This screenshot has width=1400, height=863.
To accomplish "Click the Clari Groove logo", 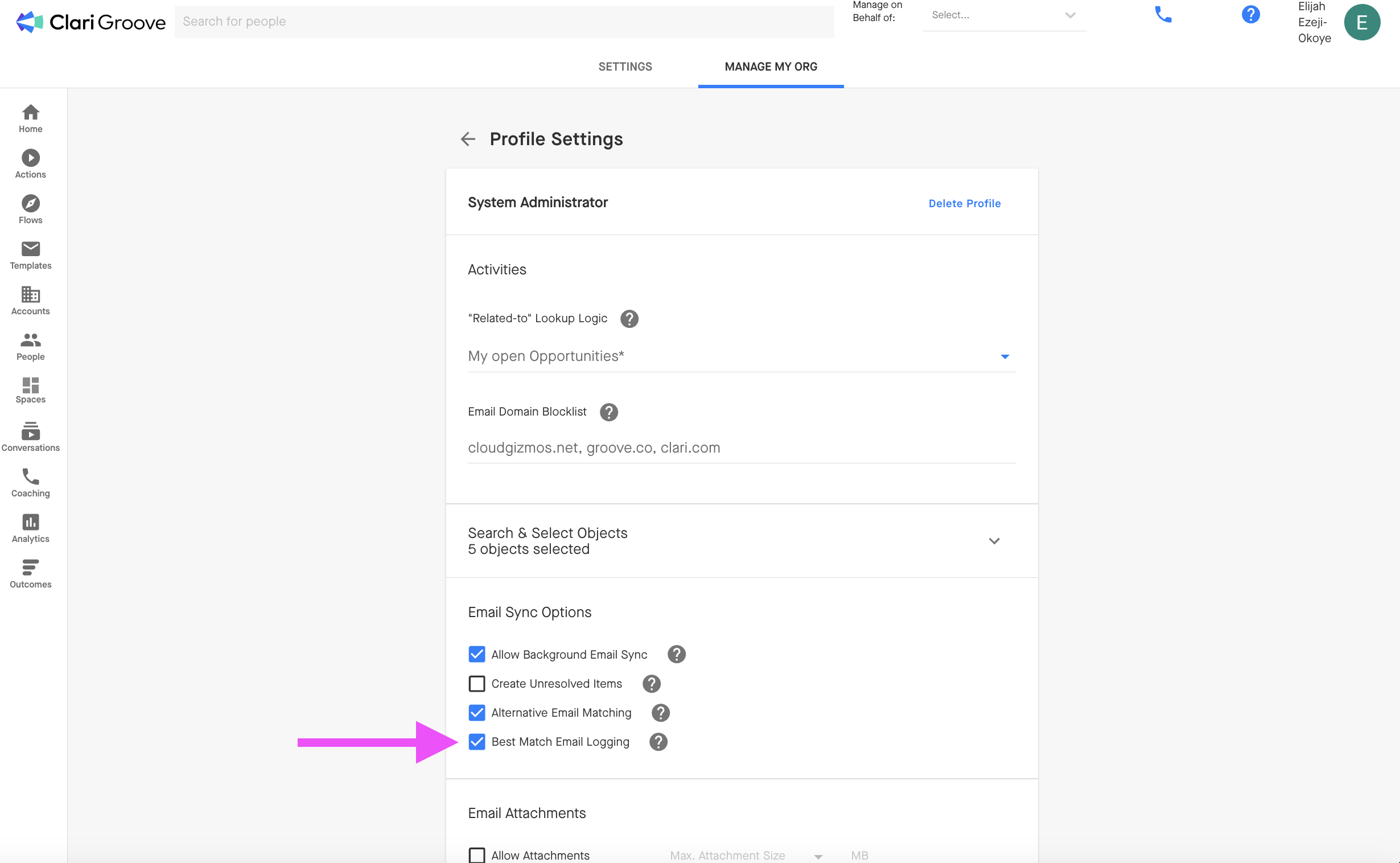I will pyautogui.click(x=90, y=22).
